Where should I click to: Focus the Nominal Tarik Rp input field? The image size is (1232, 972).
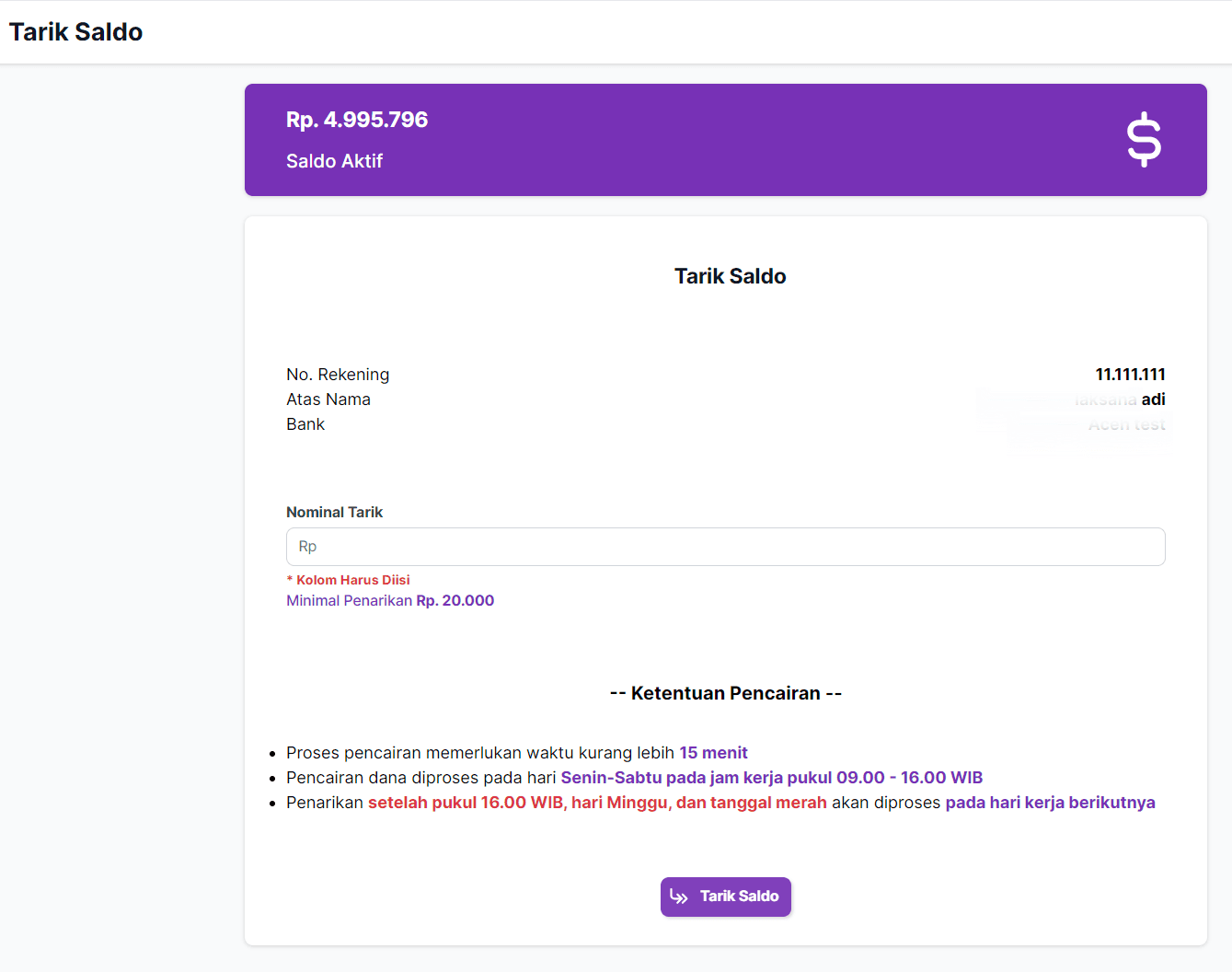pos(725,547)
